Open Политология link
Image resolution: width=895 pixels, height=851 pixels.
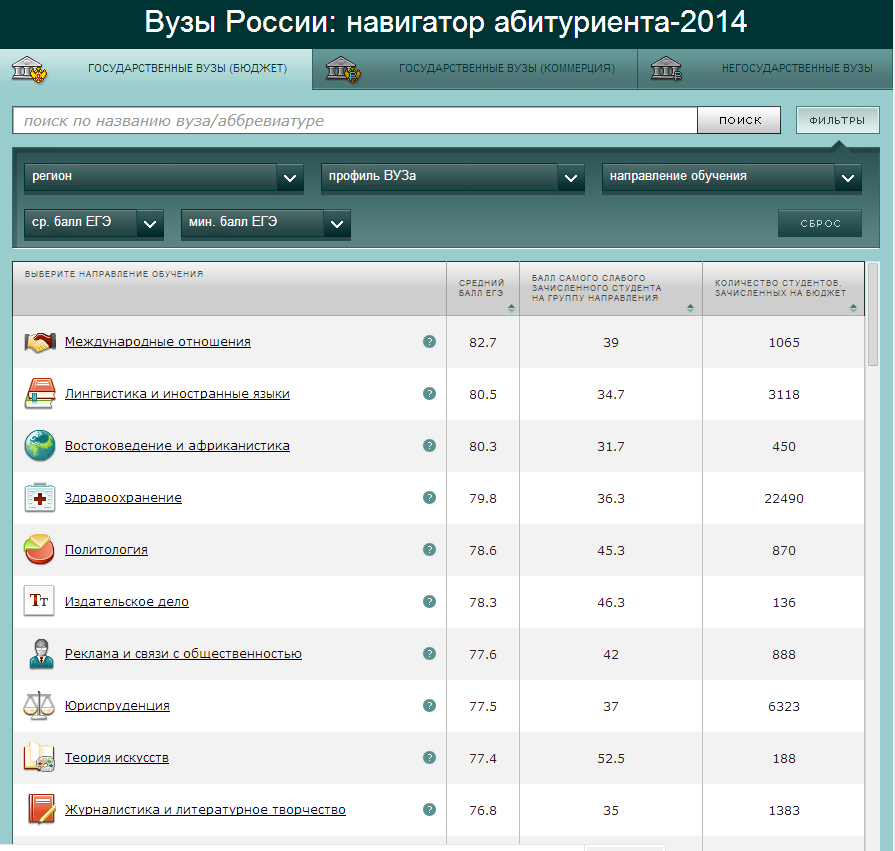coord(106,549)
